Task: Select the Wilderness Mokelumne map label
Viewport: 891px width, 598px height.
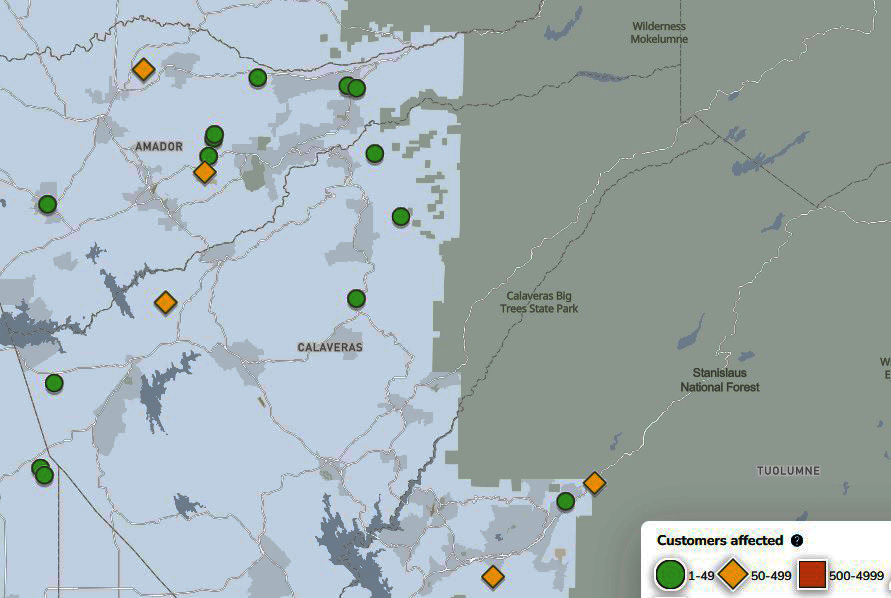Action: tap(659, 33)
